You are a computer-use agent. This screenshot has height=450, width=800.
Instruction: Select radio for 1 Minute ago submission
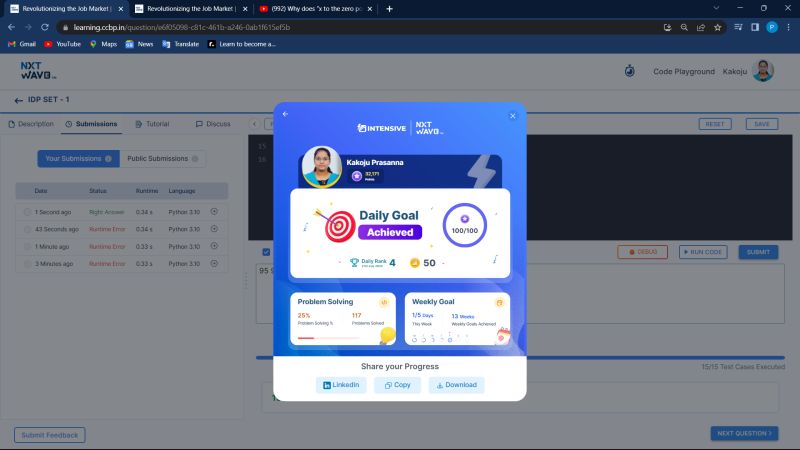pyautogui.click(x=27, y=246)
